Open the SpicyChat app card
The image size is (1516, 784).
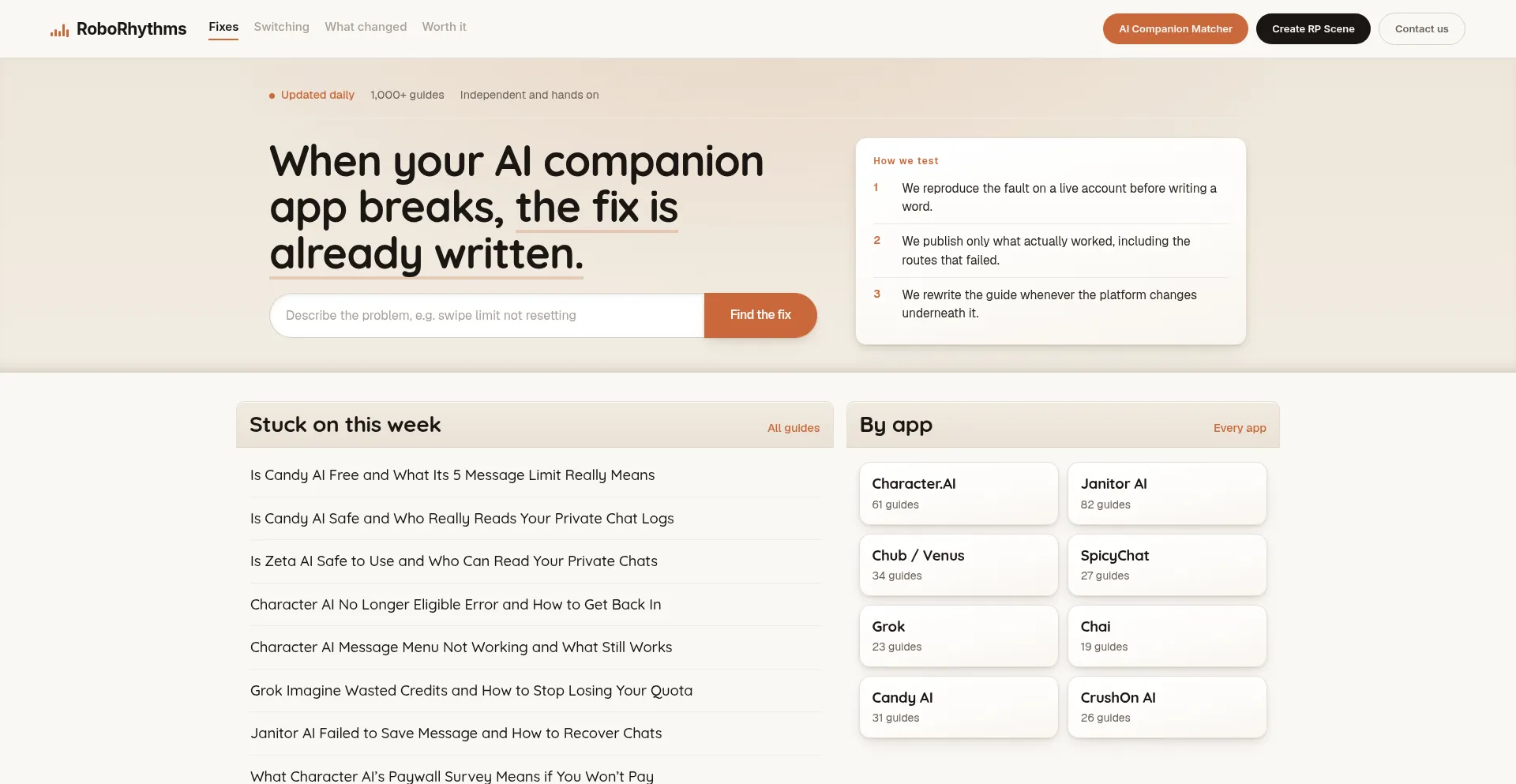pyautogui.click(x=1167, y=565)
